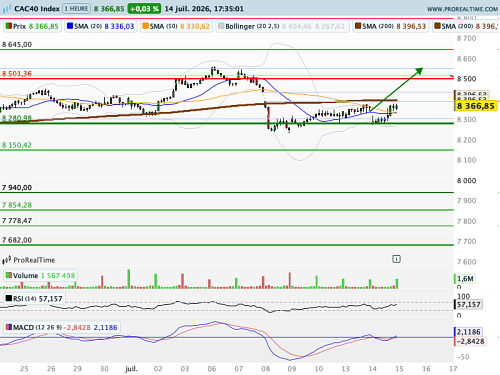
Task: Click the 7 778,47 support level label
Action: (17, 221)
